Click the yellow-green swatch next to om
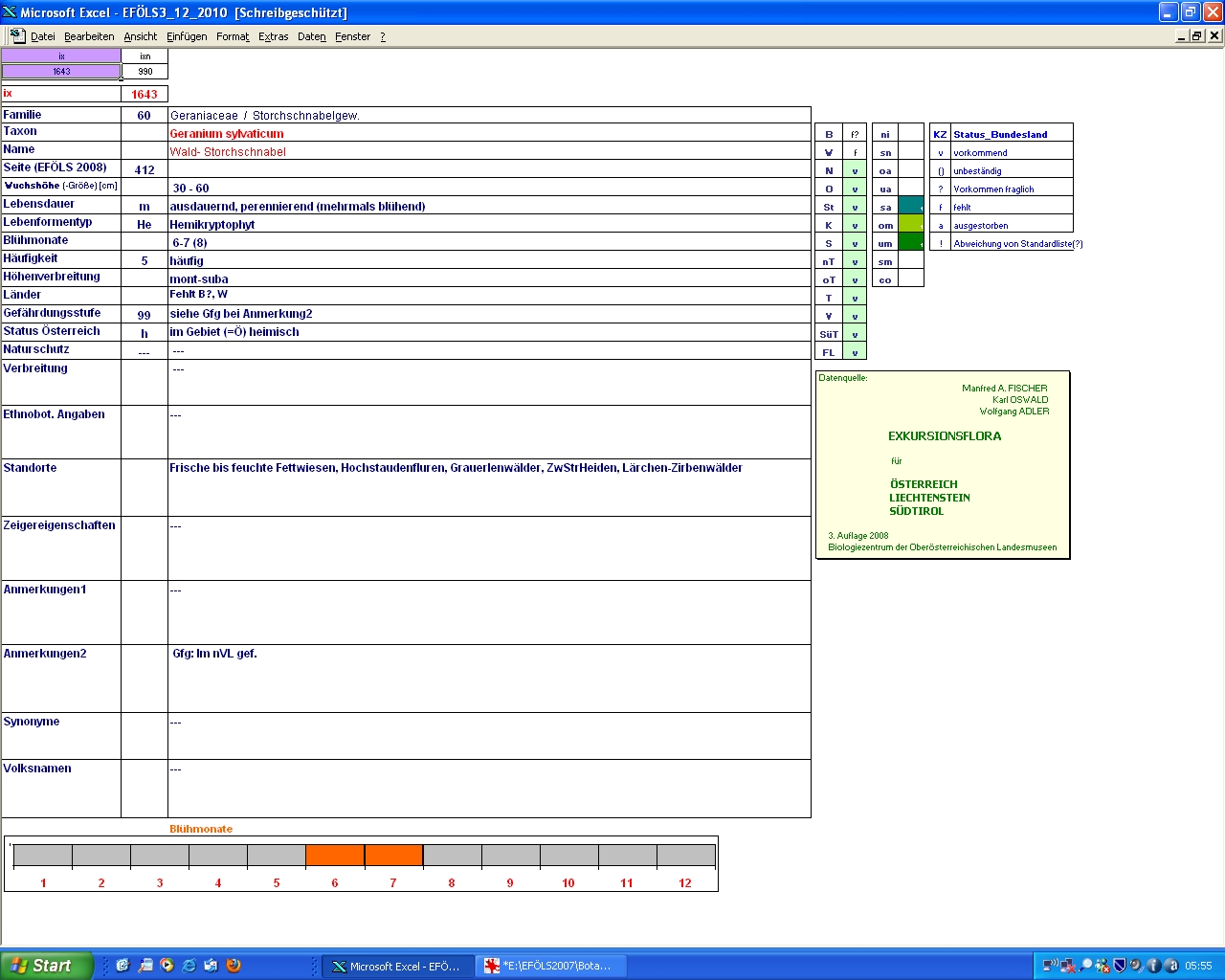 point(911,224)
